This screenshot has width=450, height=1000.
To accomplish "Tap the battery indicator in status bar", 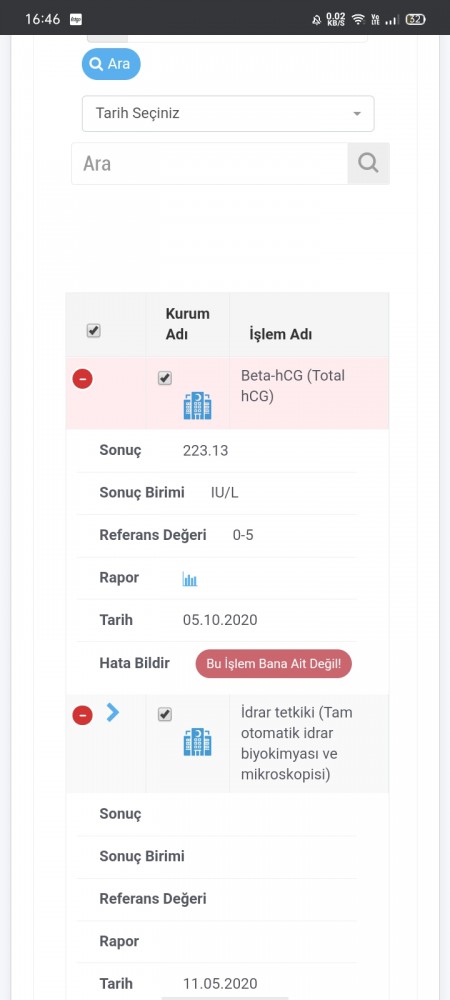I will pos(416,19).
